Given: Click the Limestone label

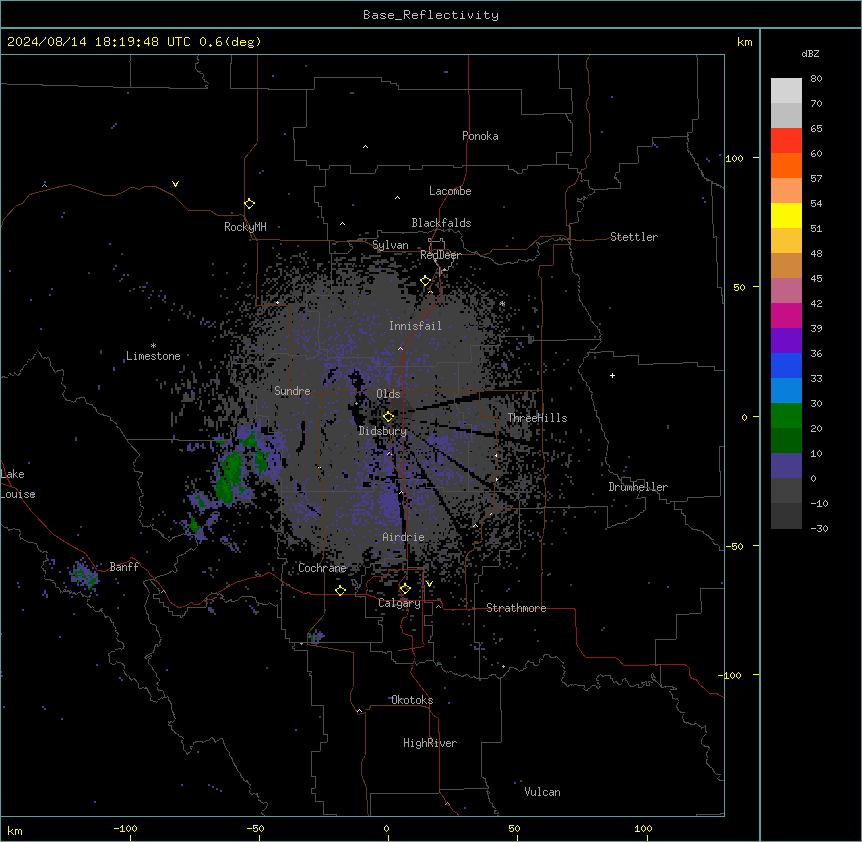Looking at the screenshot, I should click(x=153, y=356).
